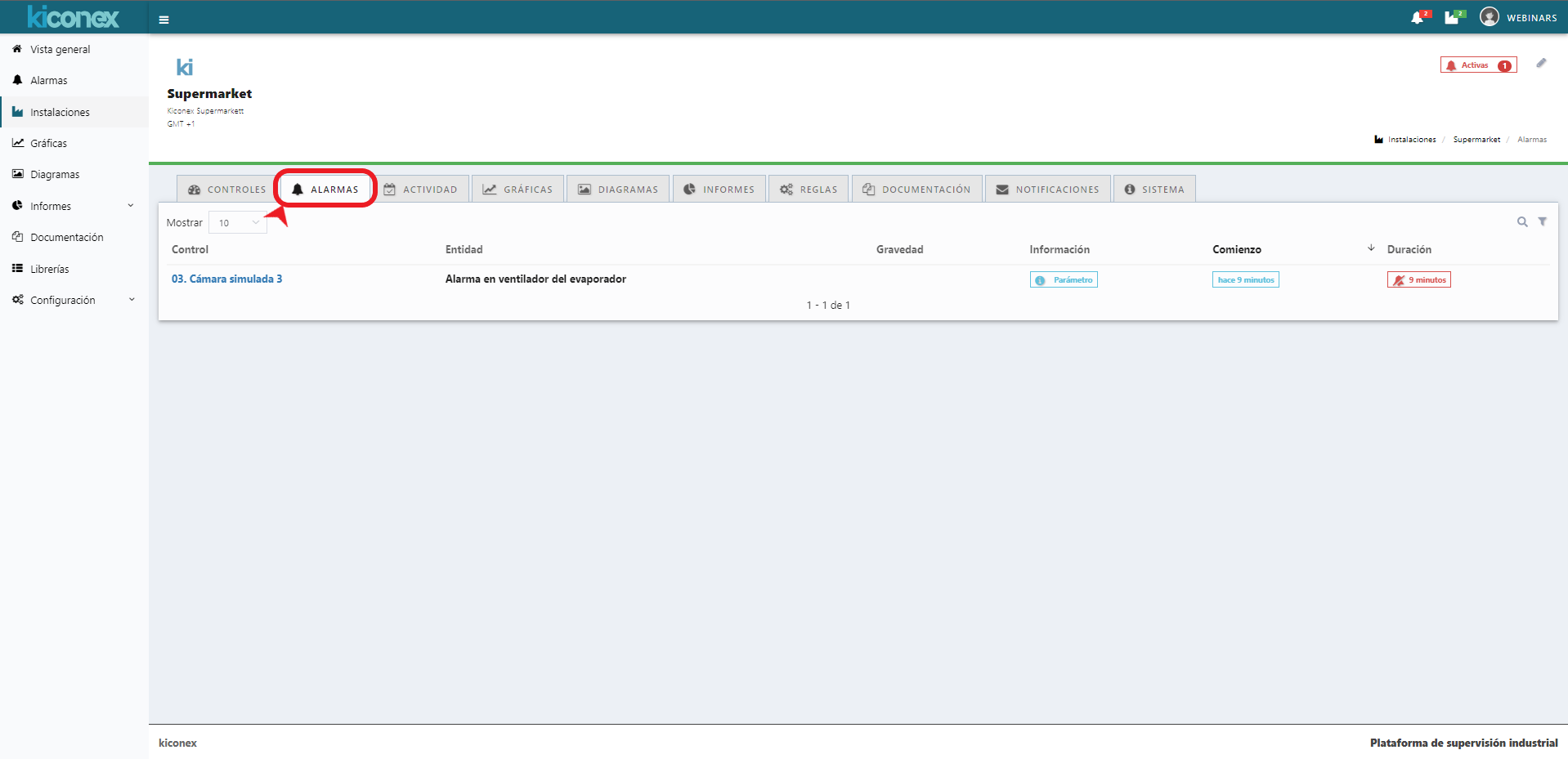Switch to the CONTROLES tab

(227, 190)
